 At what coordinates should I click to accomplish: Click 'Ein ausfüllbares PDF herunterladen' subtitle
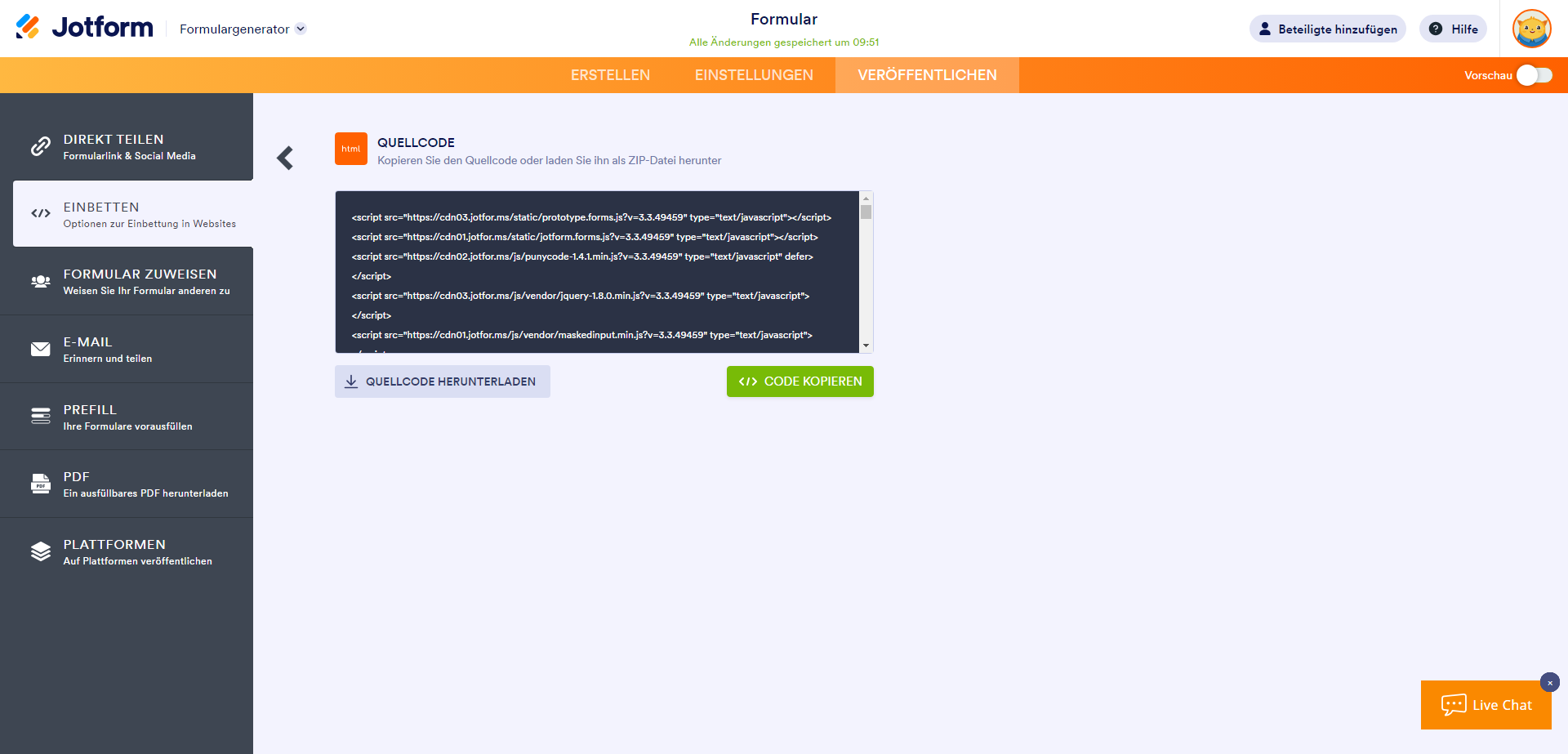pos(146,493)
